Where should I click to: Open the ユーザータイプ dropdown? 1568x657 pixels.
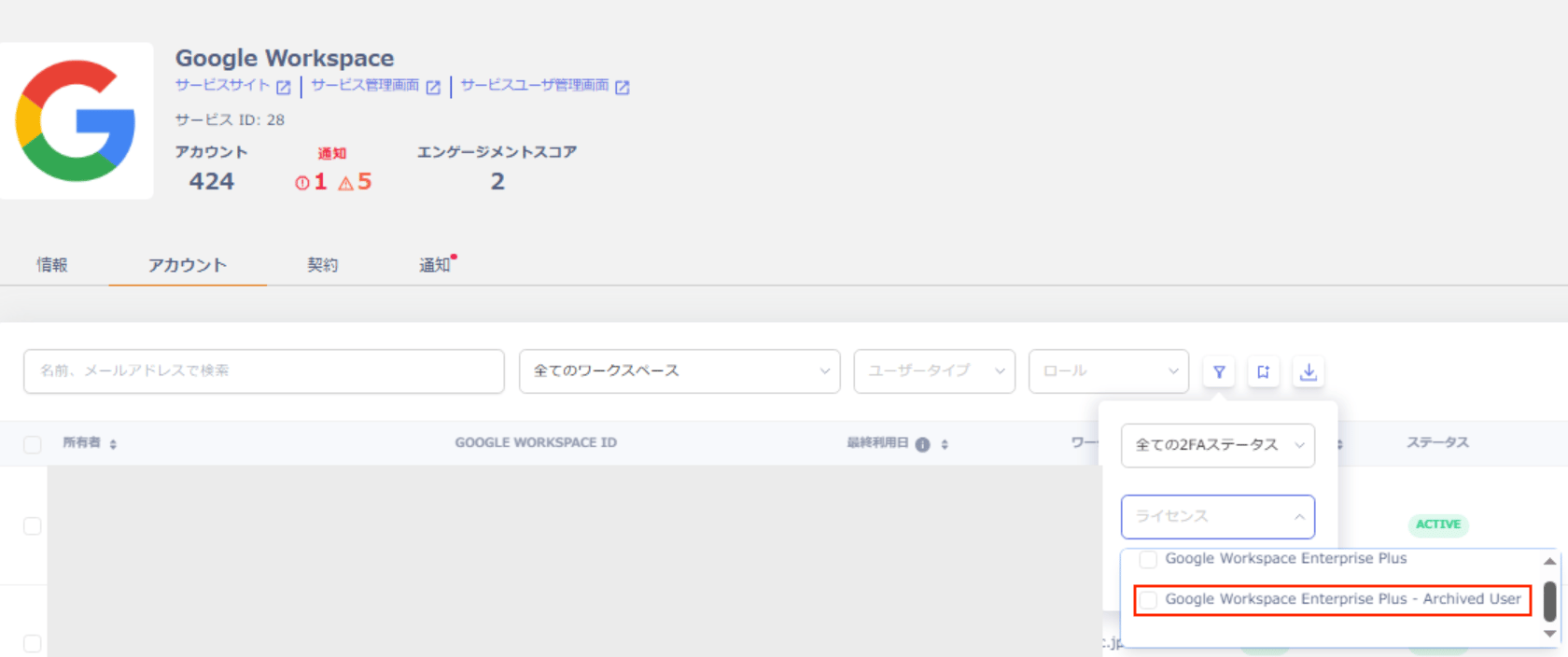pyautogui.click(x=934, y=371)
